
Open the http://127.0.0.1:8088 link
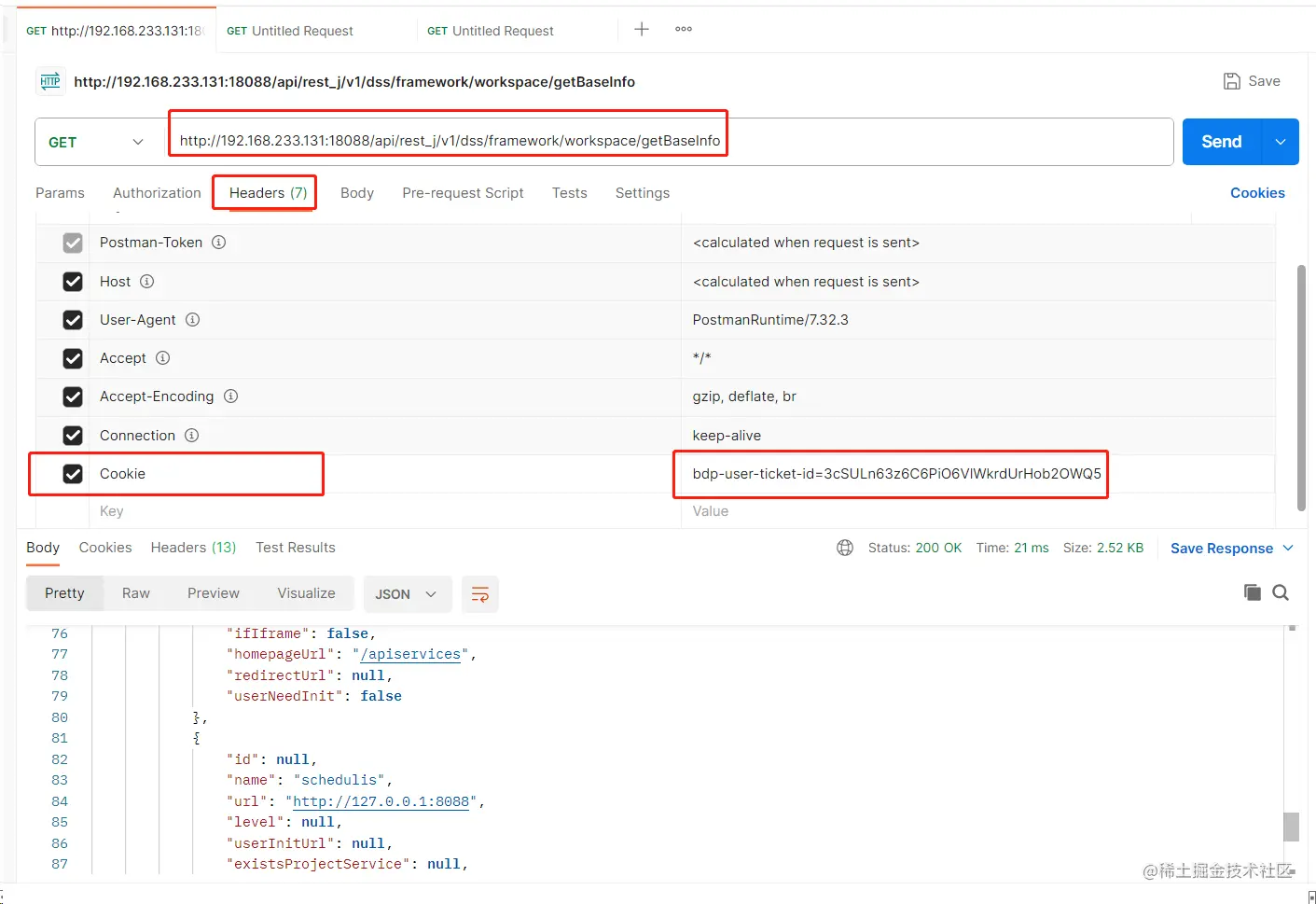click(x=381, y=801)
